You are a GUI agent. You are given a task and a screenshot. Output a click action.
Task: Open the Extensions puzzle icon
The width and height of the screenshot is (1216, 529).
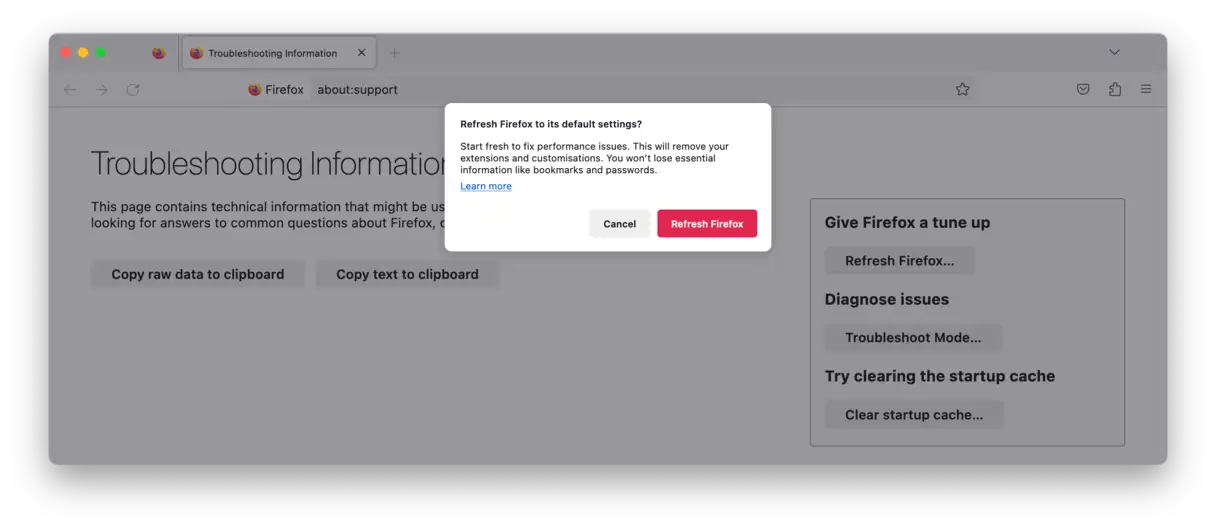pos(1115,89)
